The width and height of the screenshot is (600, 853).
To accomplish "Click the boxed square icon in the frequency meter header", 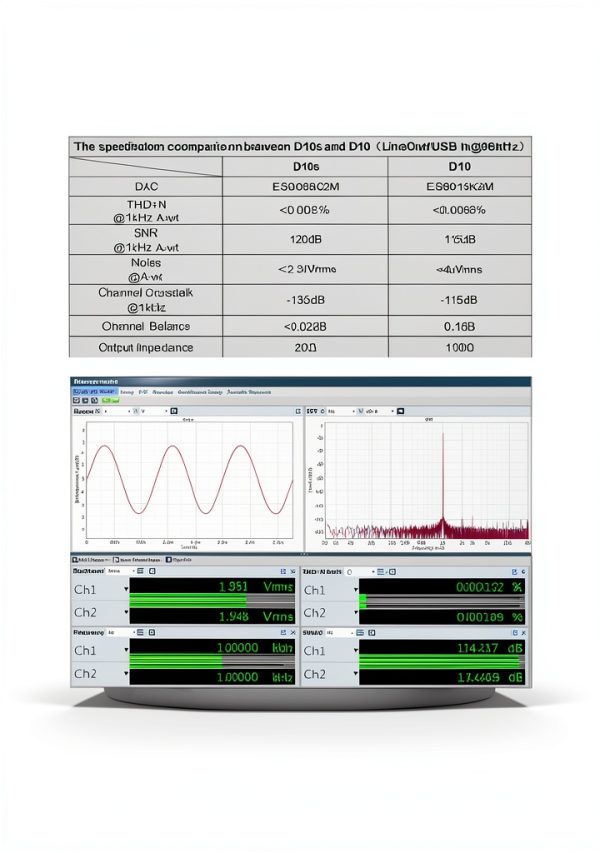I will [152, 633].
